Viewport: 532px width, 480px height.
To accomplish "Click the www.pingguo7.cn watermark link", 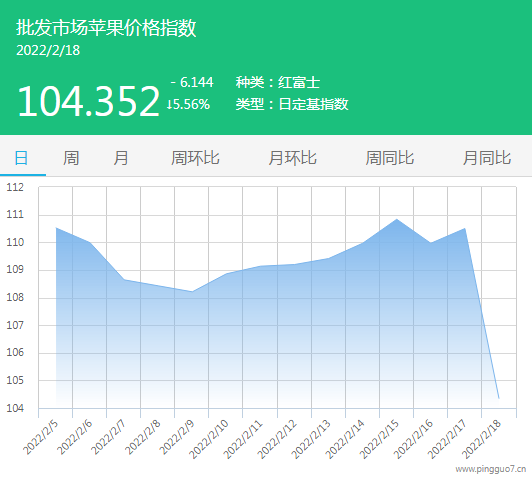I will [x=491, y=469].
